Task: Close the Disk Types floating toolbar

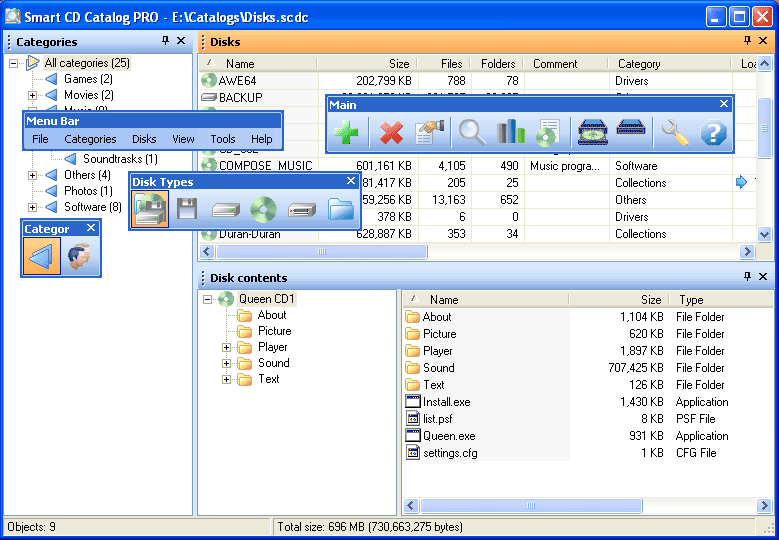Action: tap(351, 181)
